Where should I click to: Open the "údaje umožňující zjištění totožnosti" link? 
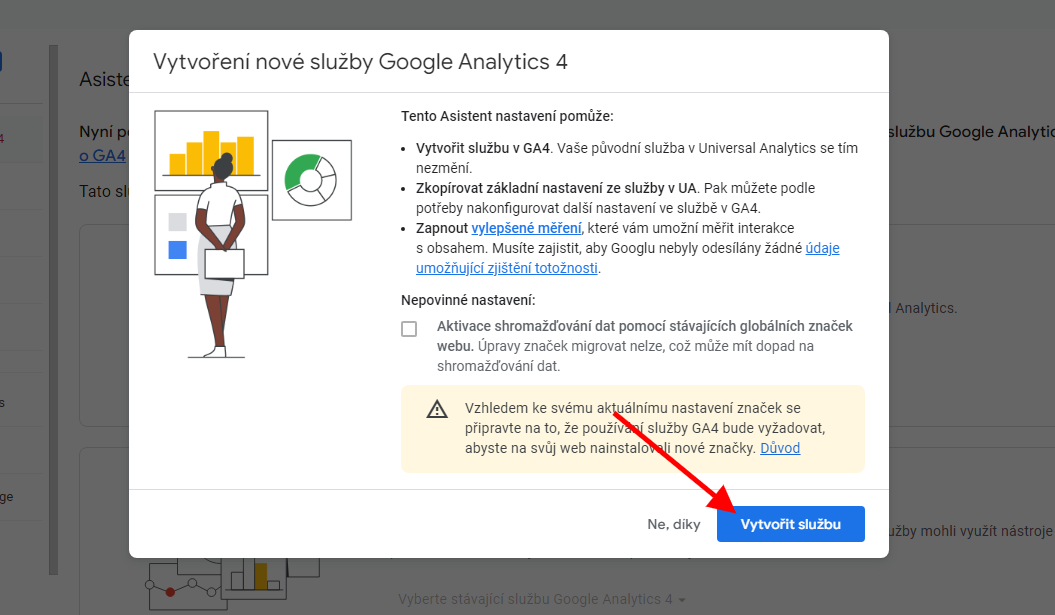pyautogui.click(x=508, y=268)
